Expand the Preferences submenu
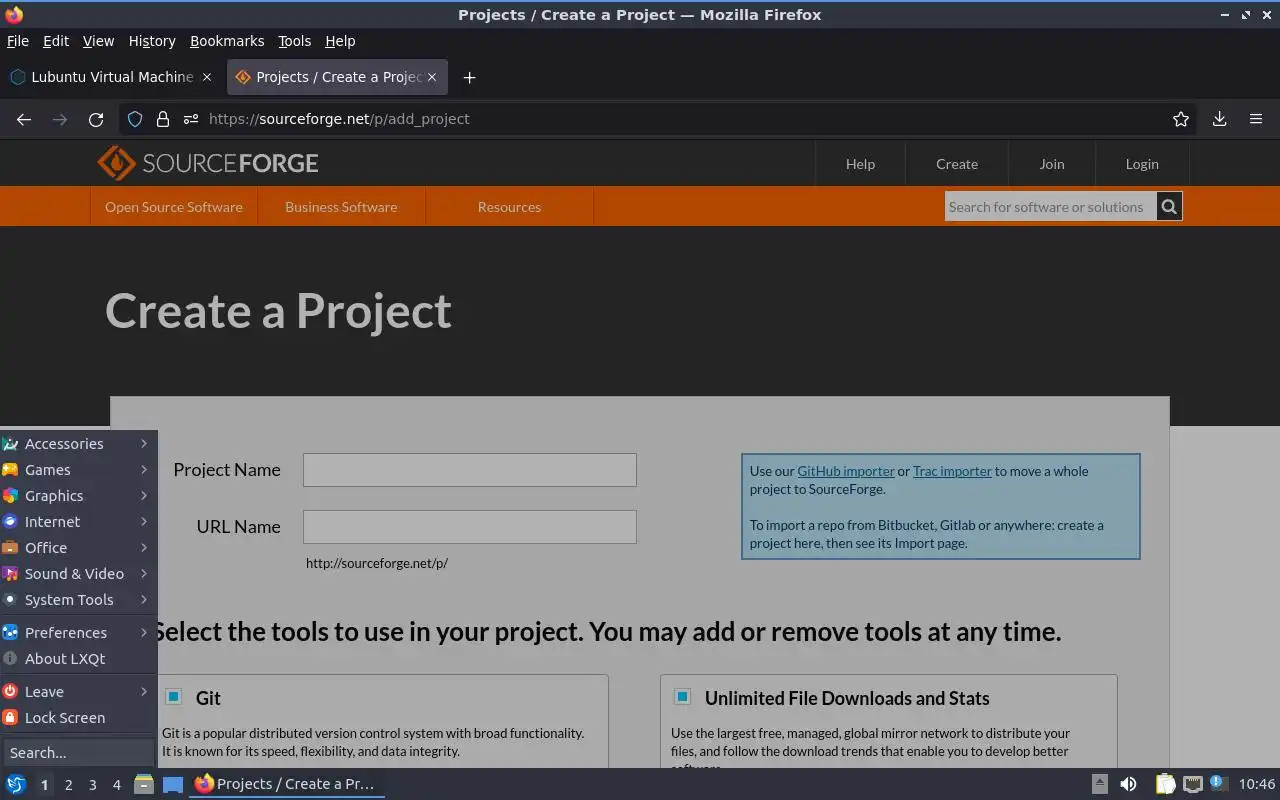 point(78,632)
